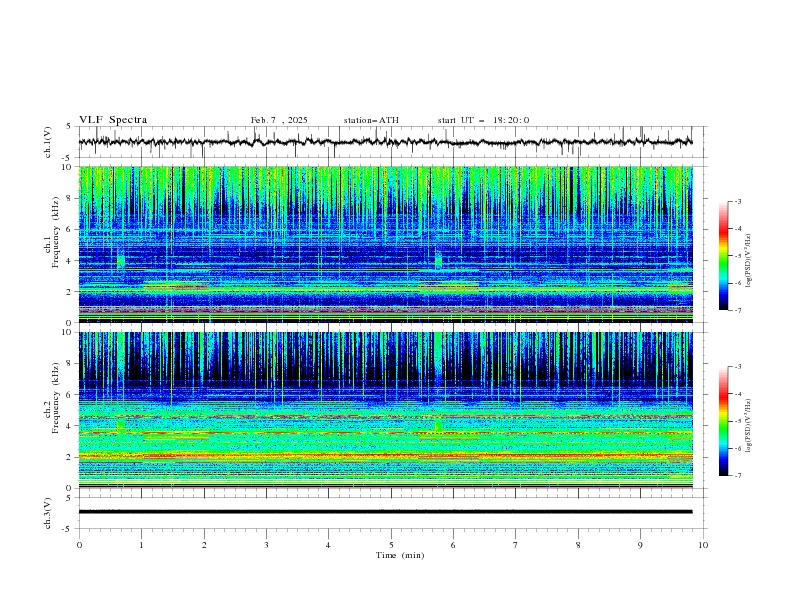Select the date text "Feb. 7 , 2025"
This screenshot has width=792, height=612.
pyautogui.click(x=279, y=120)
